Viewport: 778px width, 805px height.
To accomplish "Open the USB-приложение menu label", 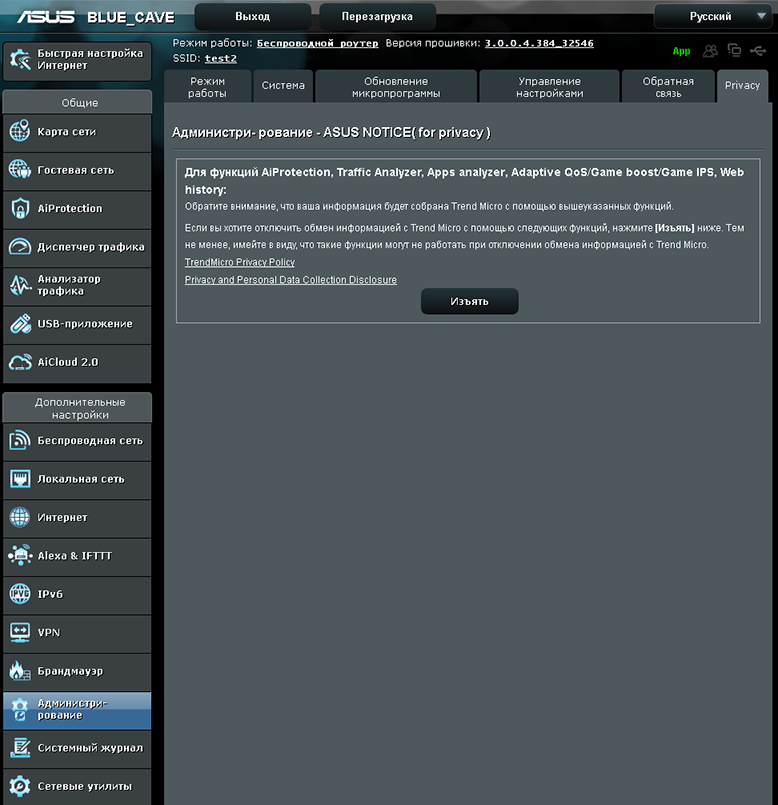I will 85,324.
